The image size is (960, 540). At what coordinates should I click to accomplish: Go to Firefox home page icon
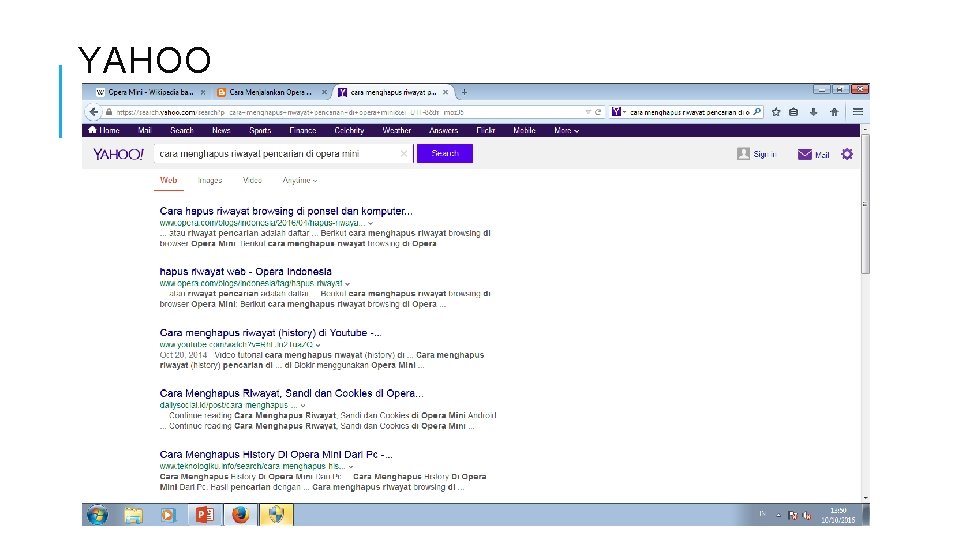coord(834,112)
